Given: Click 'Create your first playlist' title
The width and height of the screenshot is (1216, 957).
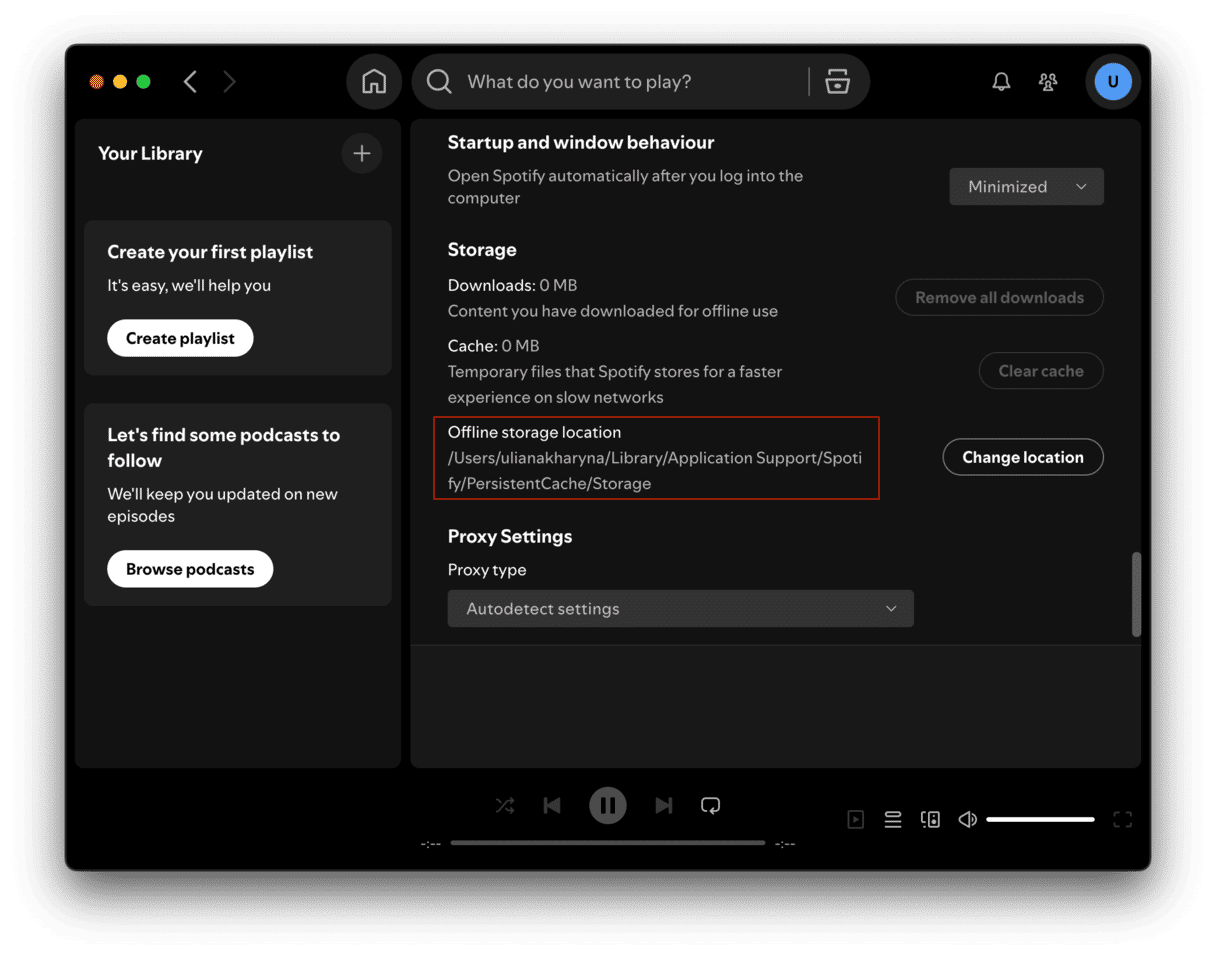Looking at the screenshot, I should [210, 252].
